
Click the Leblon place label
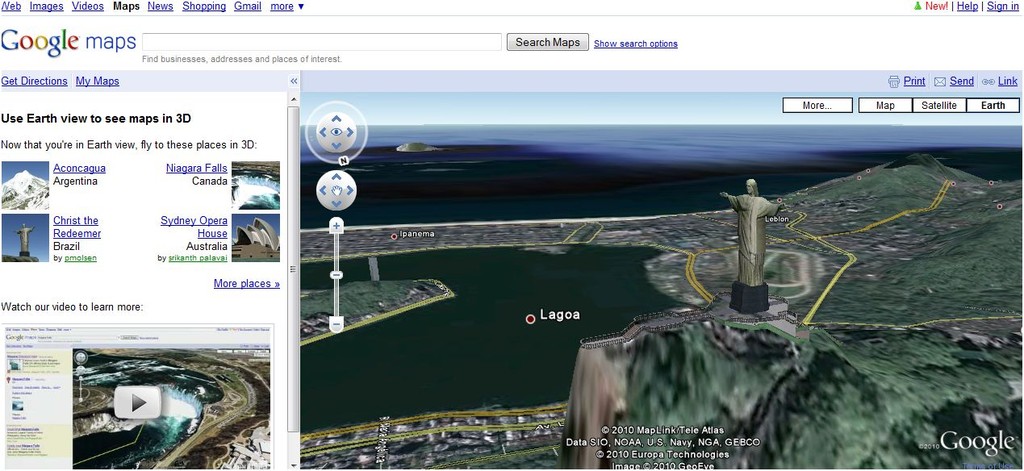(776, 219)
